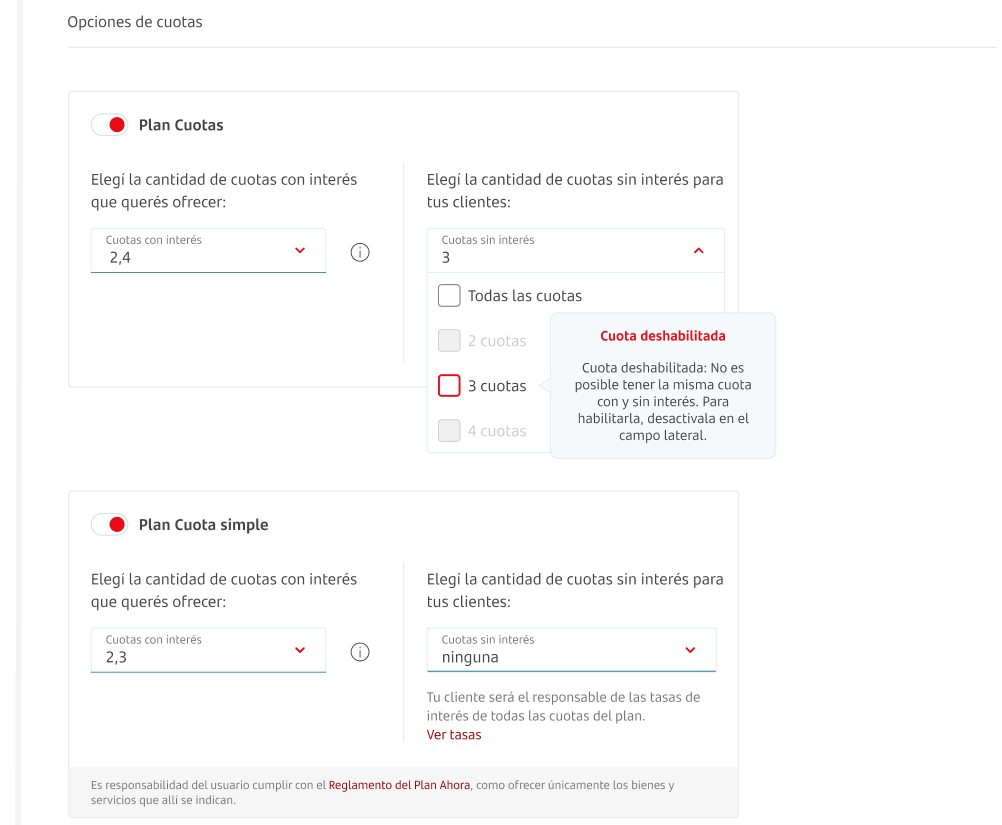Click the red down chevron of 2,4 dropdown
The height and width of the screenshot is (825, 1002).
click(x=300, y=251)
